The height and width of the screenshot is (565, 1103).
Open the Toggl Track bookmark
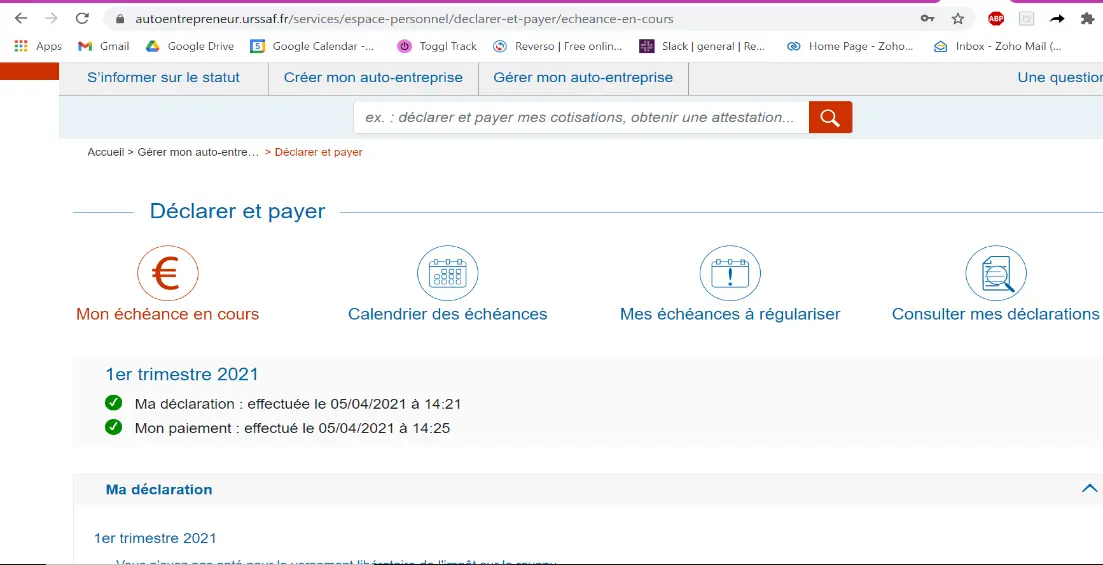point(437,46)
